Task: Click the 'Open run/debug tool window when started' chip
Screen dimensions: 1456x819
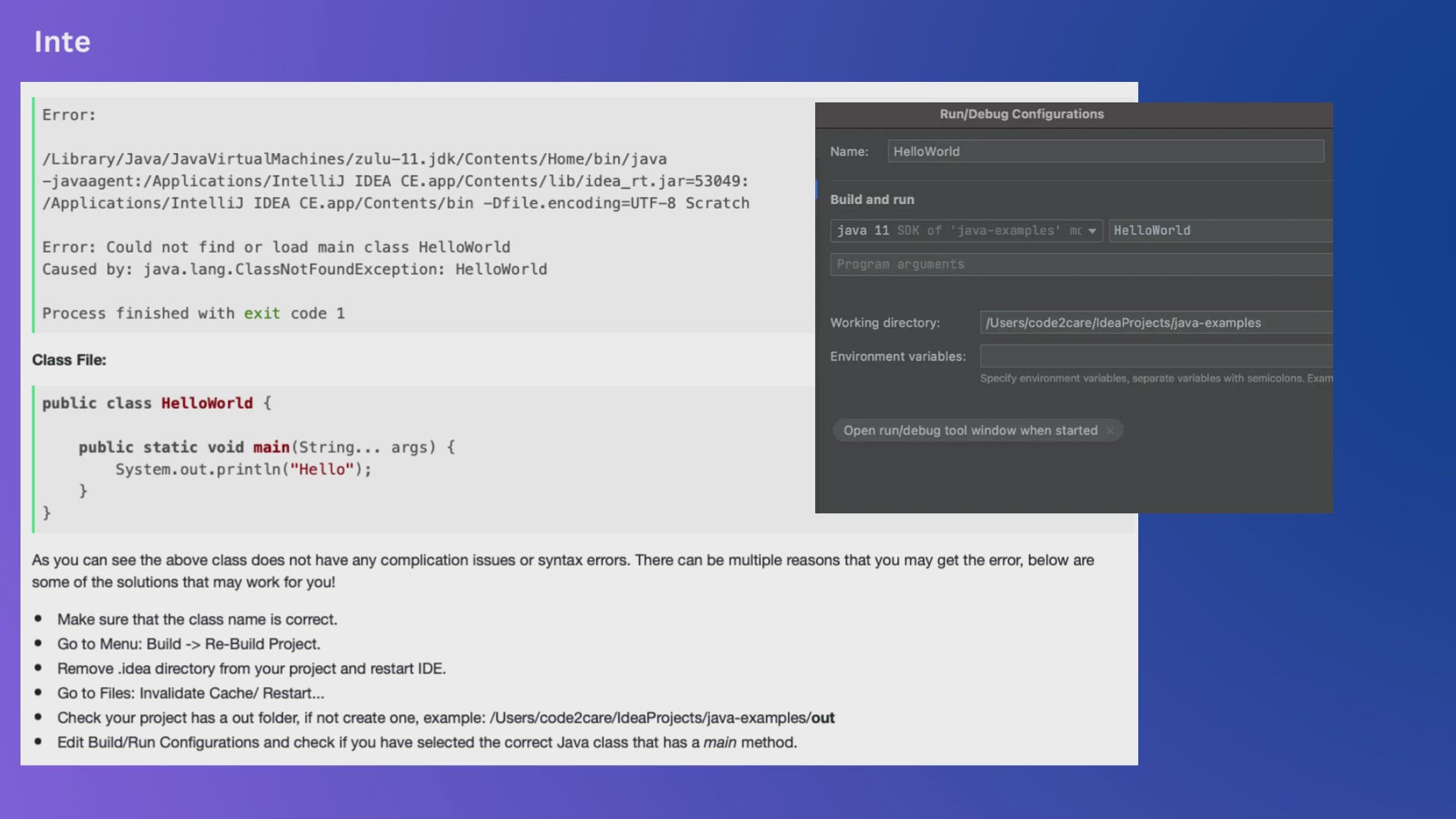Action: click(x=970, y=431)
